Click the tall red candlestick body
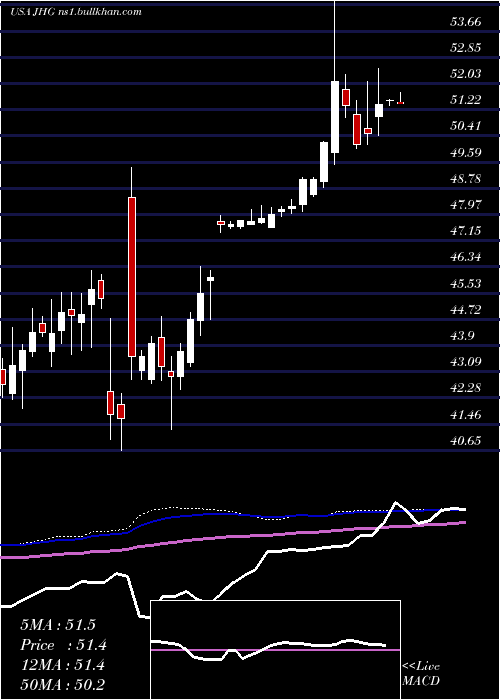This screenshot has width=500, height=700. (132, 277)
